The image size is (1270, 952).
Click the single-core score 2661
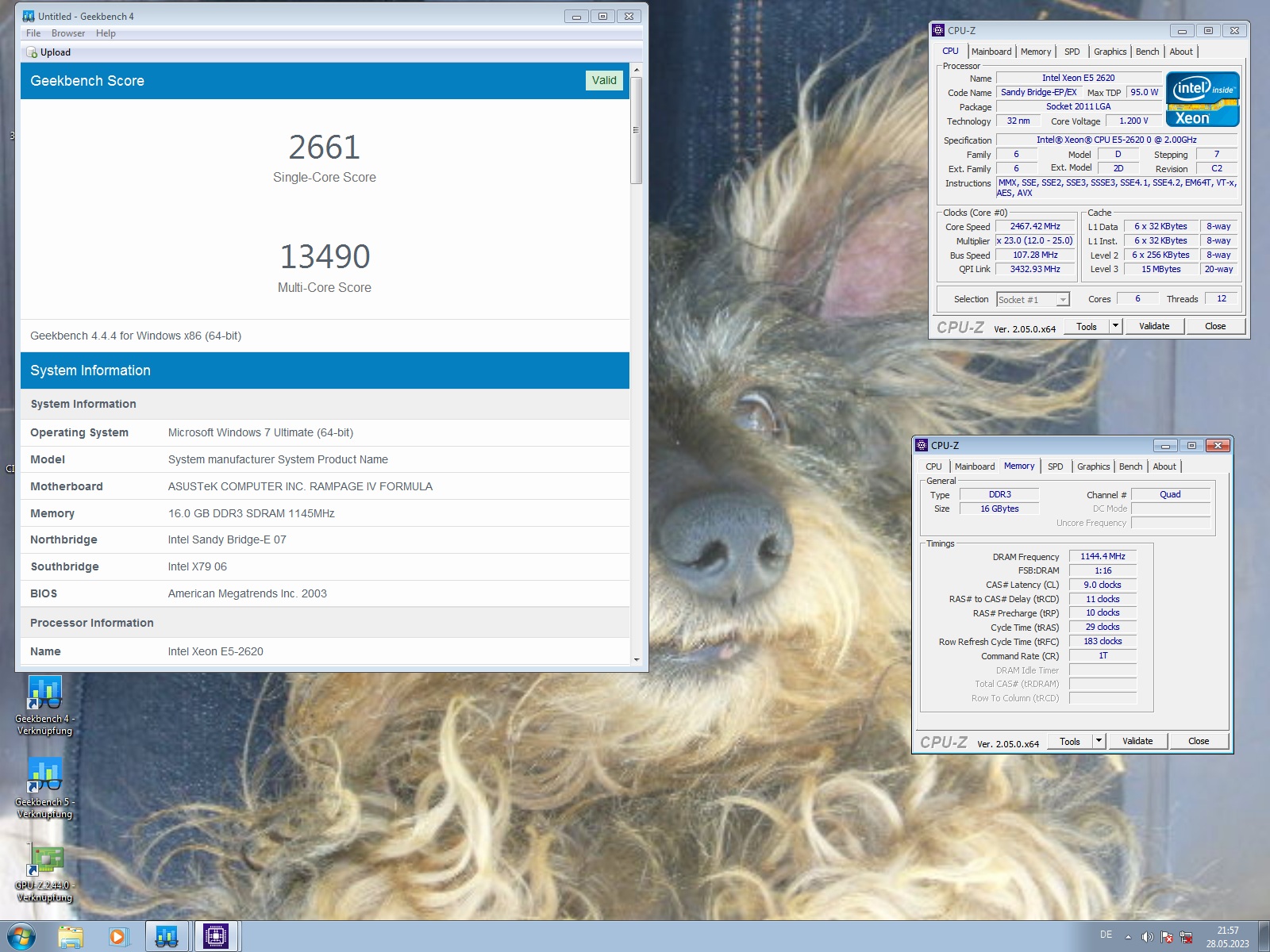point(325,148)
